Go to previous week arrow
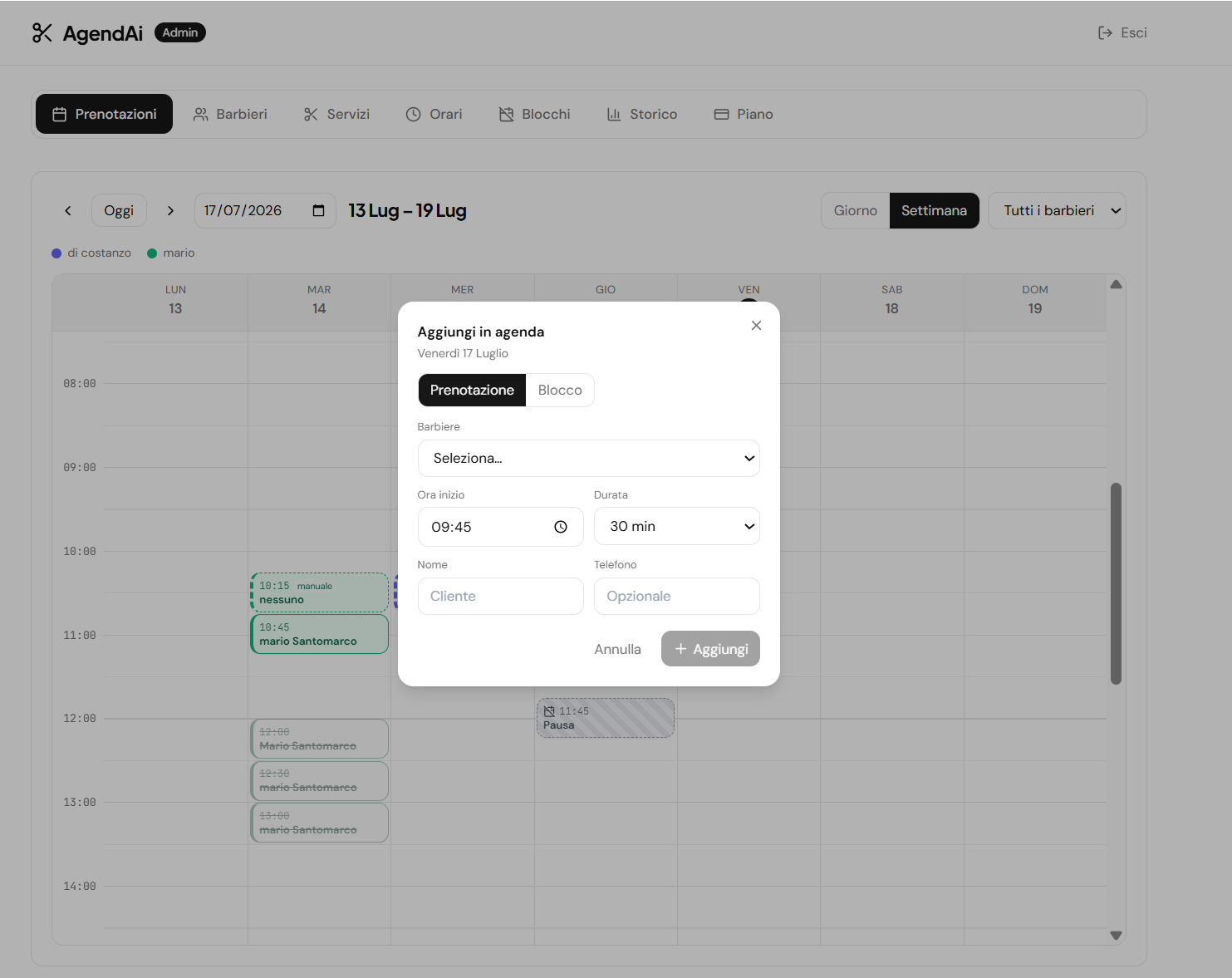 click(x=68, y=210)
